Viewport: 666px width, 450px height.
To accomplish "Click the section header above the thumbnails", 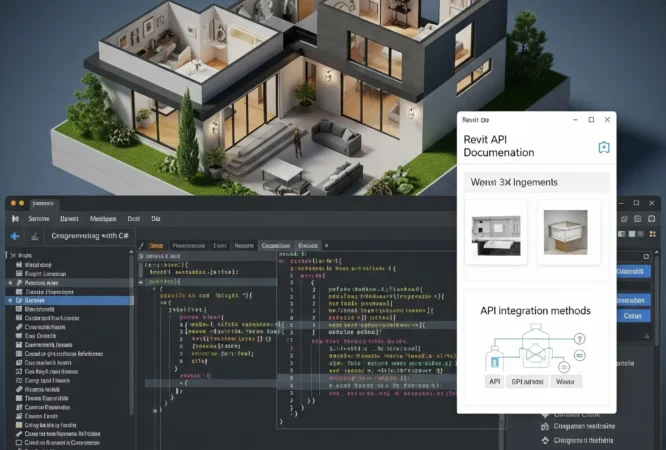I will 536,182.
